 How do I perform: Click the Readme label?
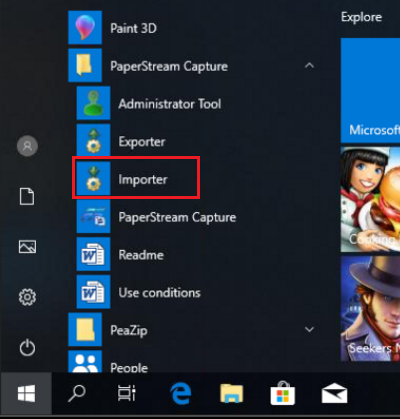(141, 255)
